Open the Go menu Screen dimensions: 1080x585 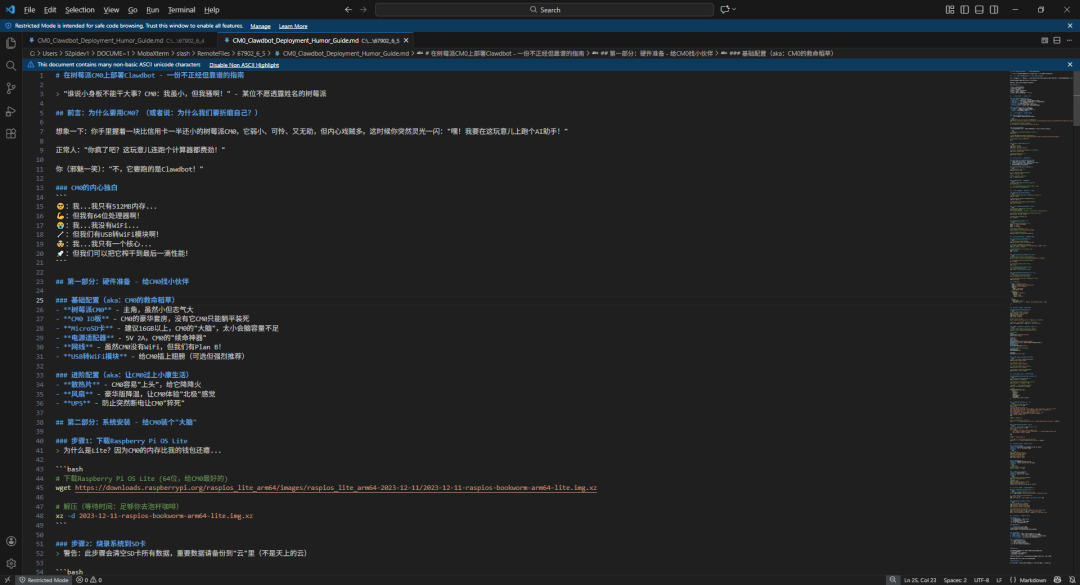pyautogui.click(x=132, y=10)
